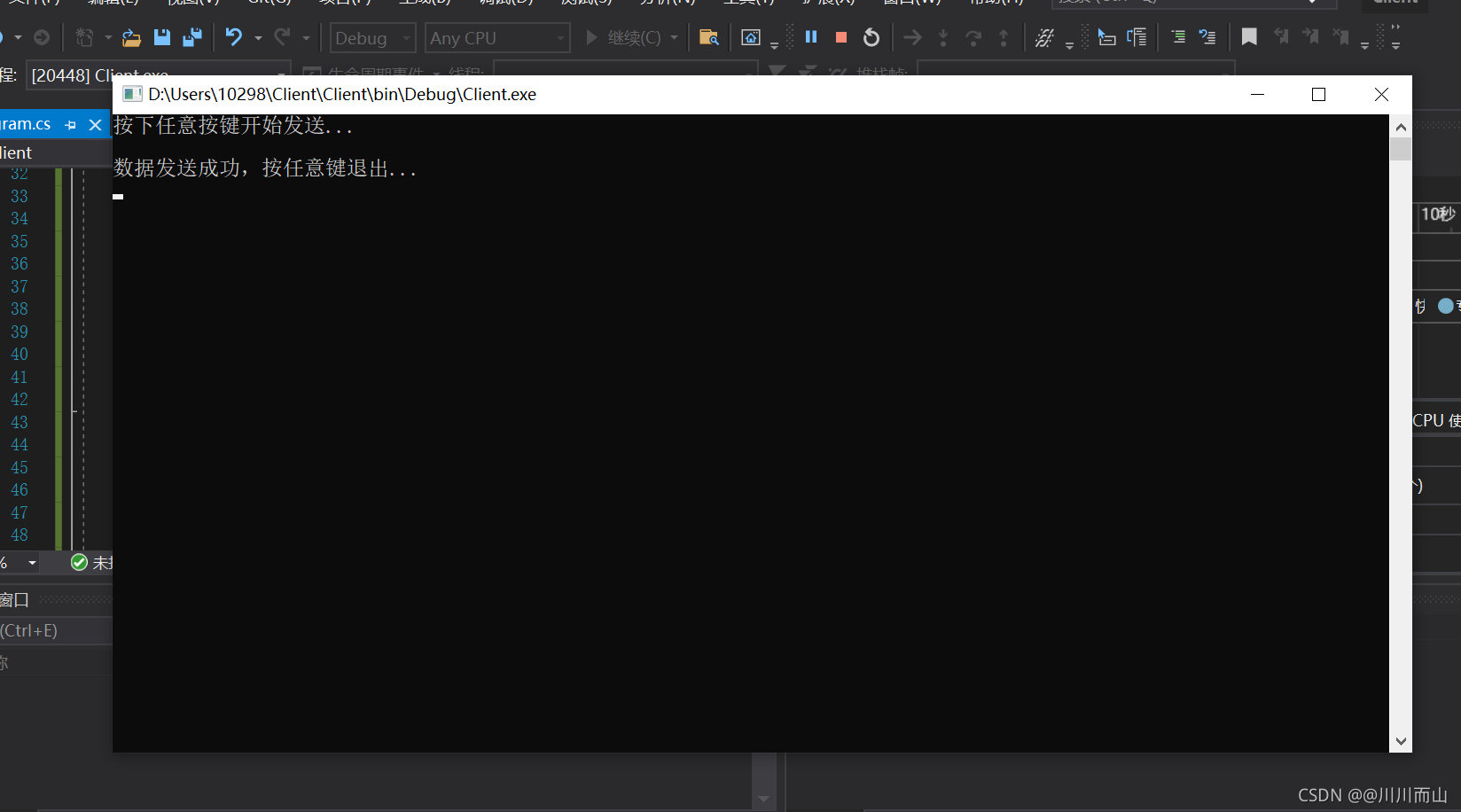1461x812 pixels.
Task: Undo the last action
Action: coord(234,37)
